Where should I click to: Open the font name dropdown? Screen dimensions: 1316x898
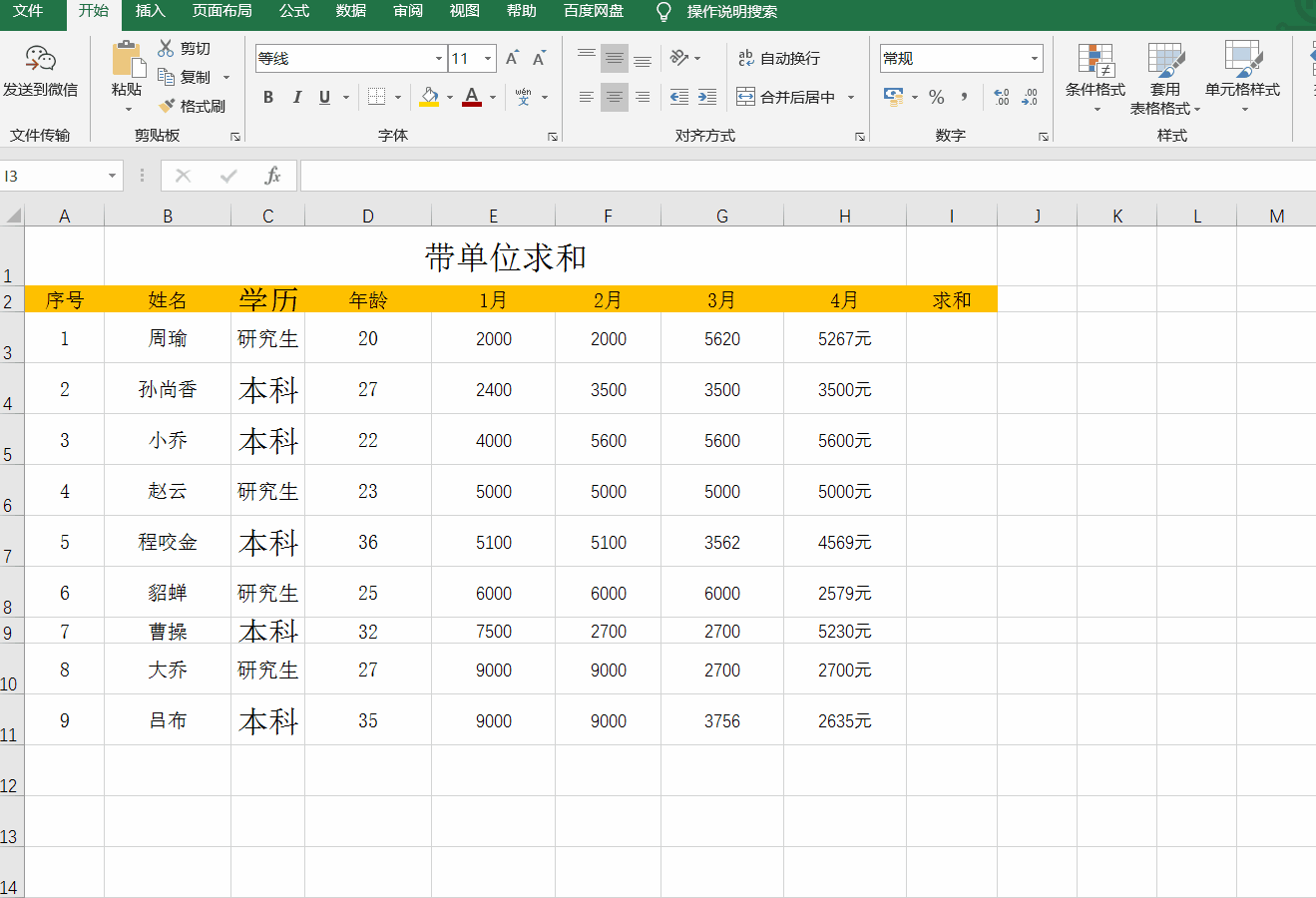tap(439, 58)
